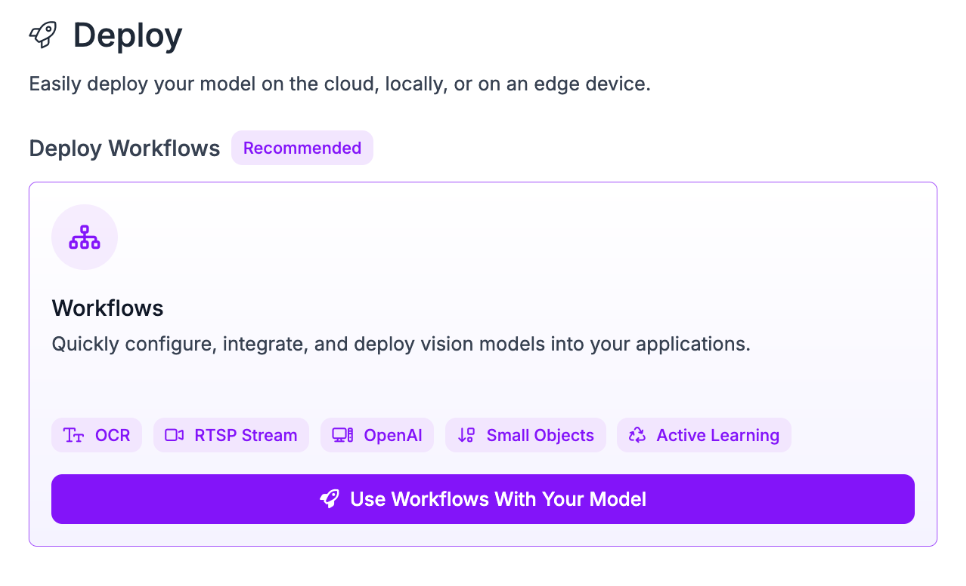Click the RTSP Stream camera icon

point(175,435)
